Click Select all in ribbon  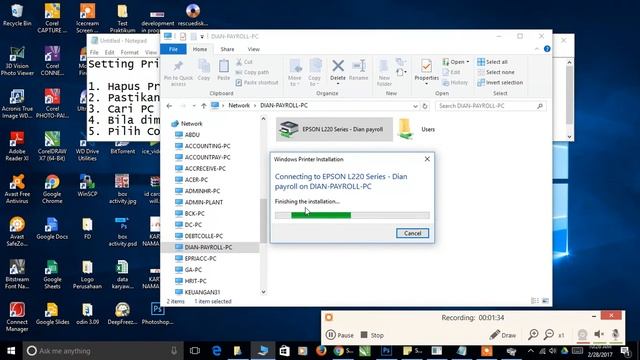click(x=493, y=62)
